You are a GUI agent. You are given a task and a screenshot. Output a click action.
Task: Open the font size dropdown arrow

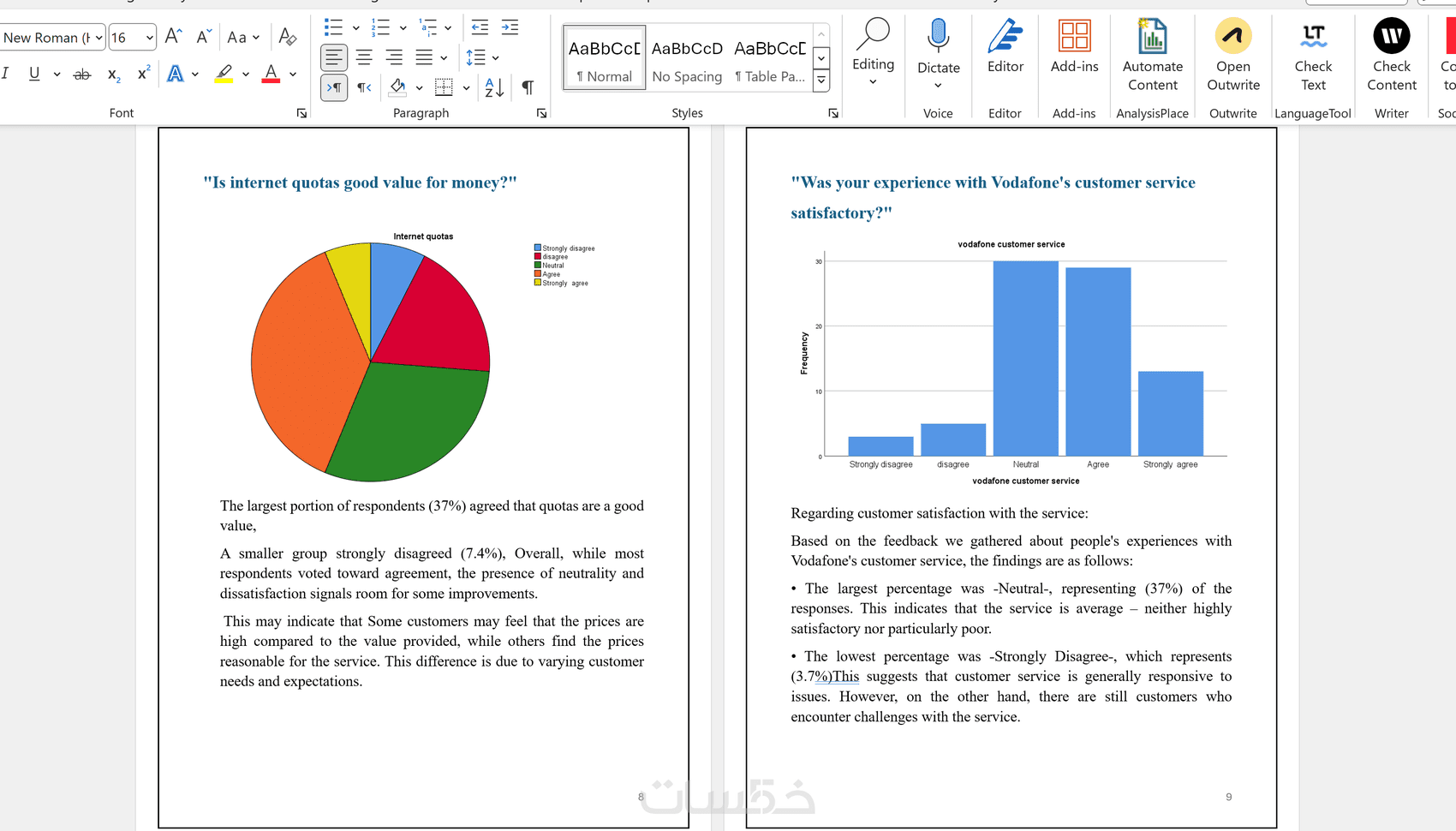pos(150,38)
